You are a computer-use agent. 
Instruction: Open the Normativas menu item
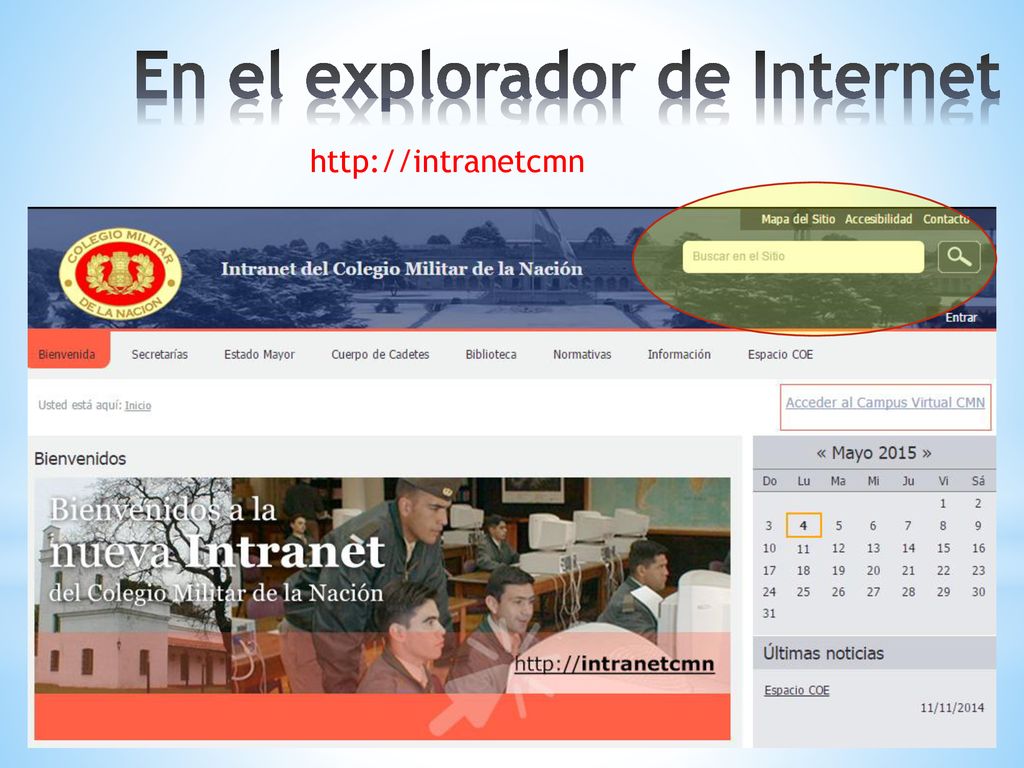point(582,355)
